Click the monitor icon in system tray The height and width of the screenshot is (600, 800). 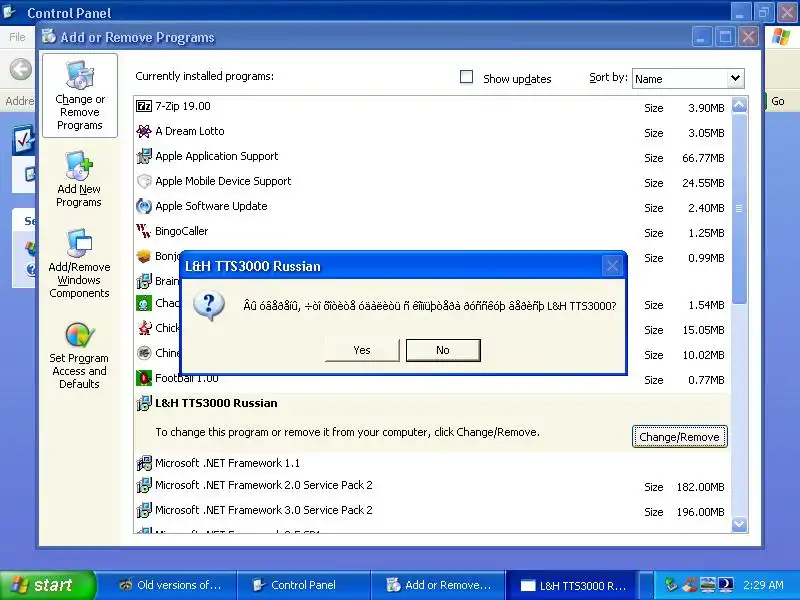tap(707, 585)
